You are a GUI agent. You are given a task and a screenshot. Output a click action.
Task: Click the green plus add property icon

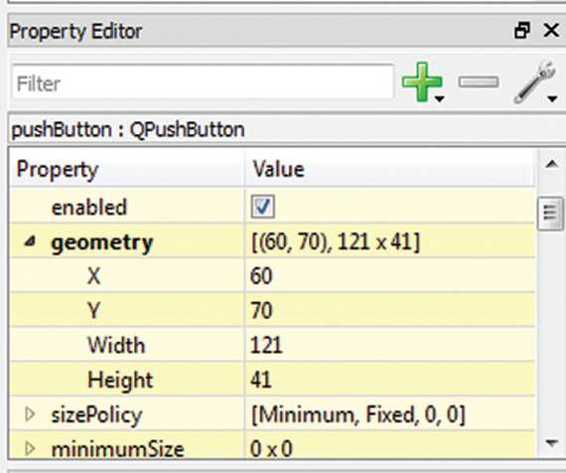click(x=422, y=82)
